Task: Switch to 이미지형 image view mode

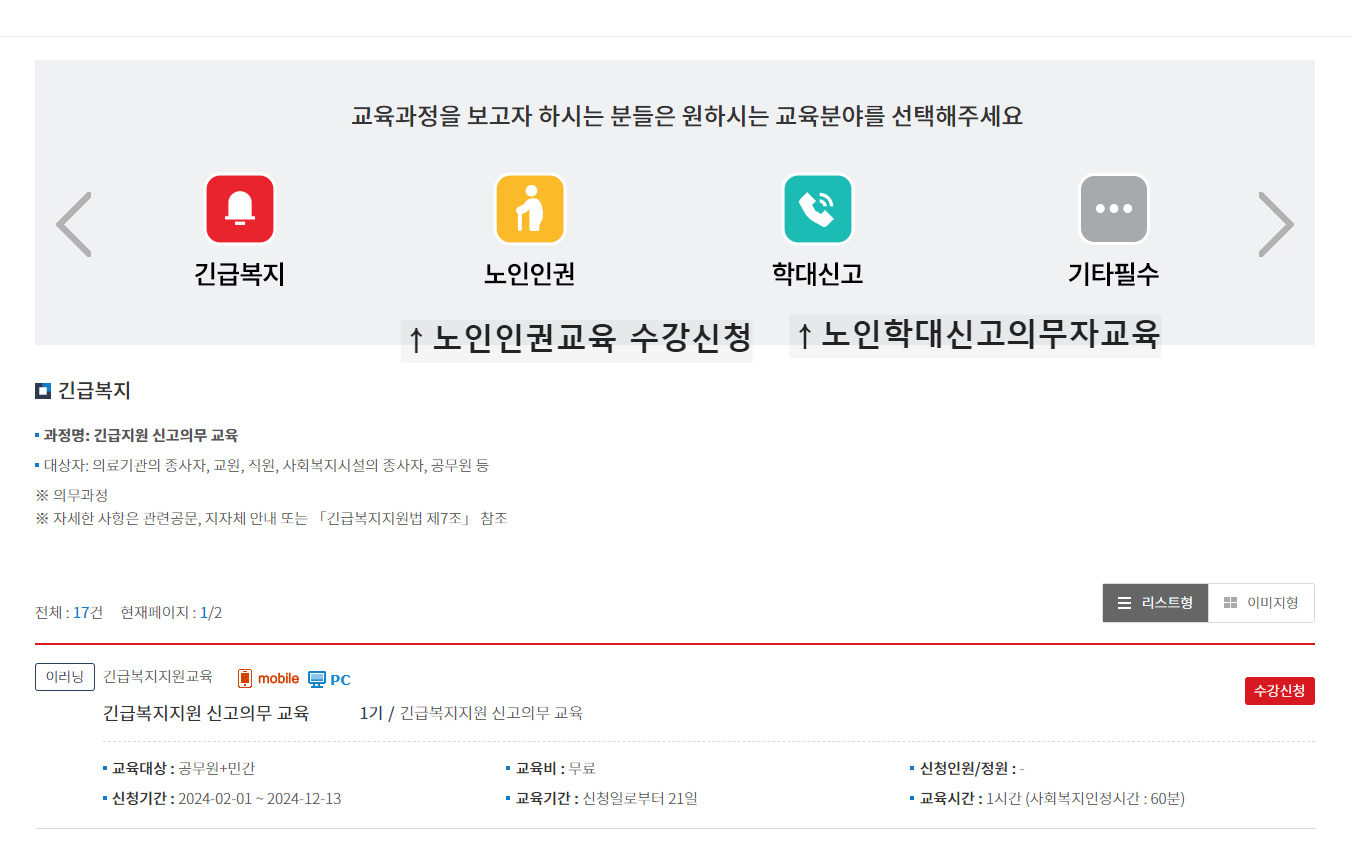Action: 1262,603
